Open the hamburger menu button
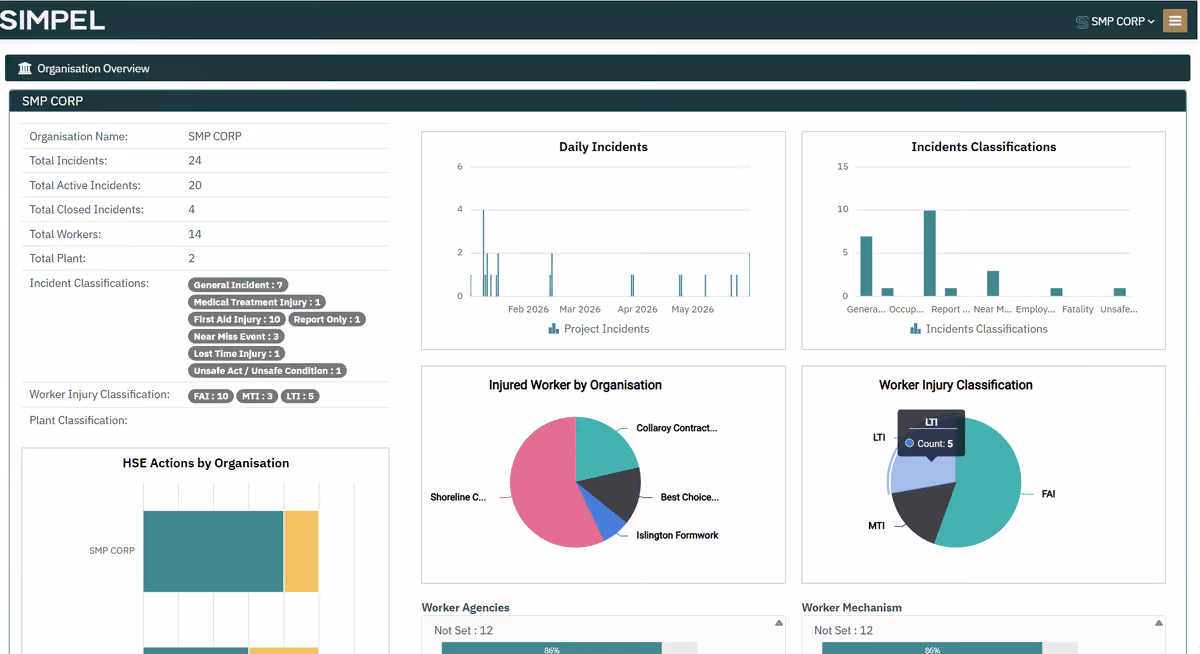 [x=1175, y=20]
